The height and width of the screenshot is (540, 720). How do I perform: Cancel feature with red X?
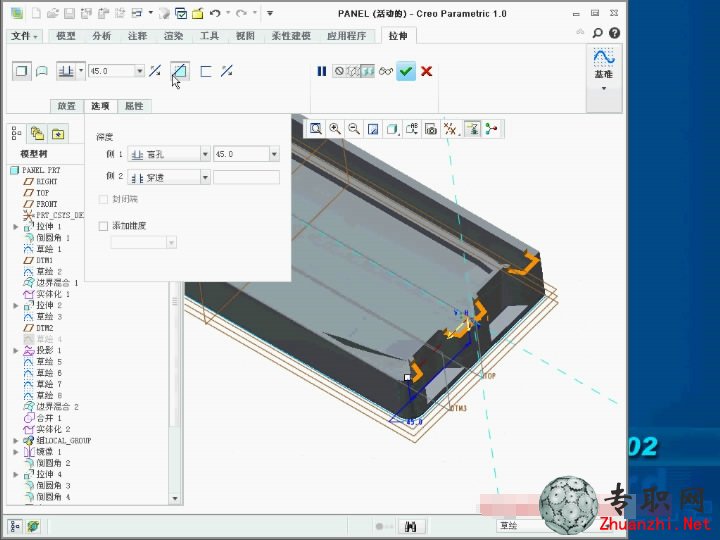[427, 71]
